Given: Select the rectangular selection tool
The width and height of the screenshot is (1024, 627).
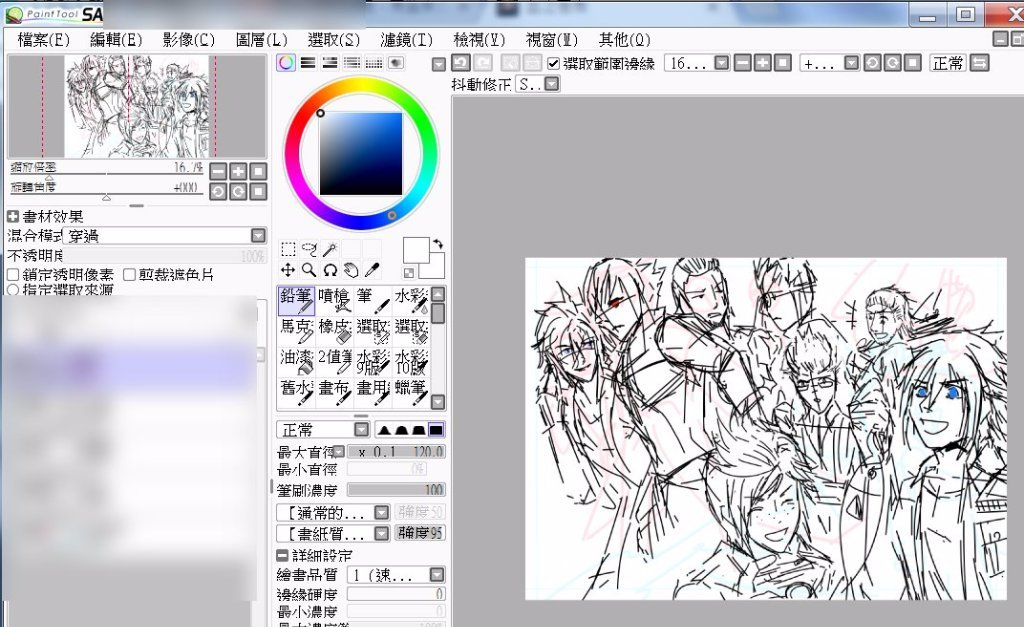Looking at the screenshot, I should (288, 249).
